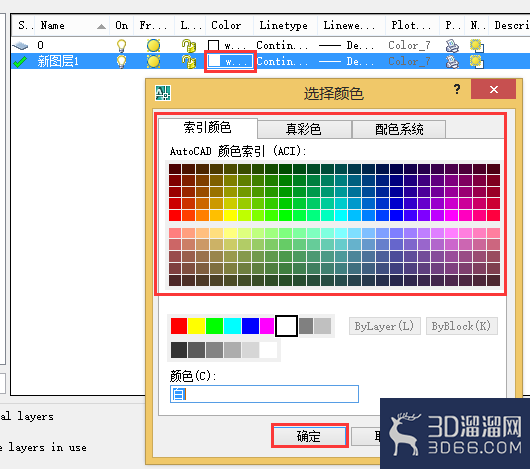Click the 颜色(C) input field

pos(264,394)
